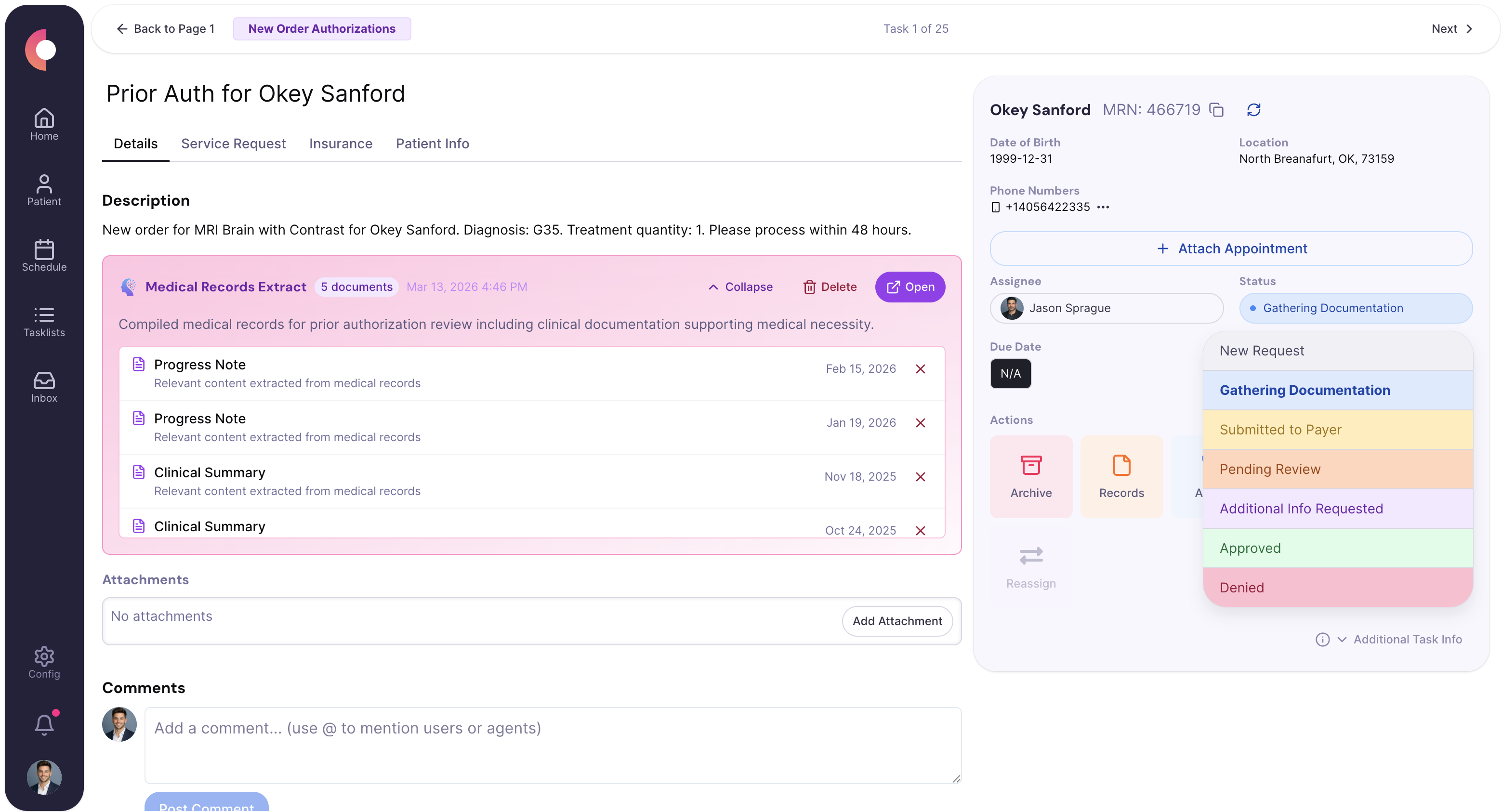This screenshot has width=1502, height=812.
Task: Open notifications via the bell icon
Action: pyautogui.click(x=44, y=724)
